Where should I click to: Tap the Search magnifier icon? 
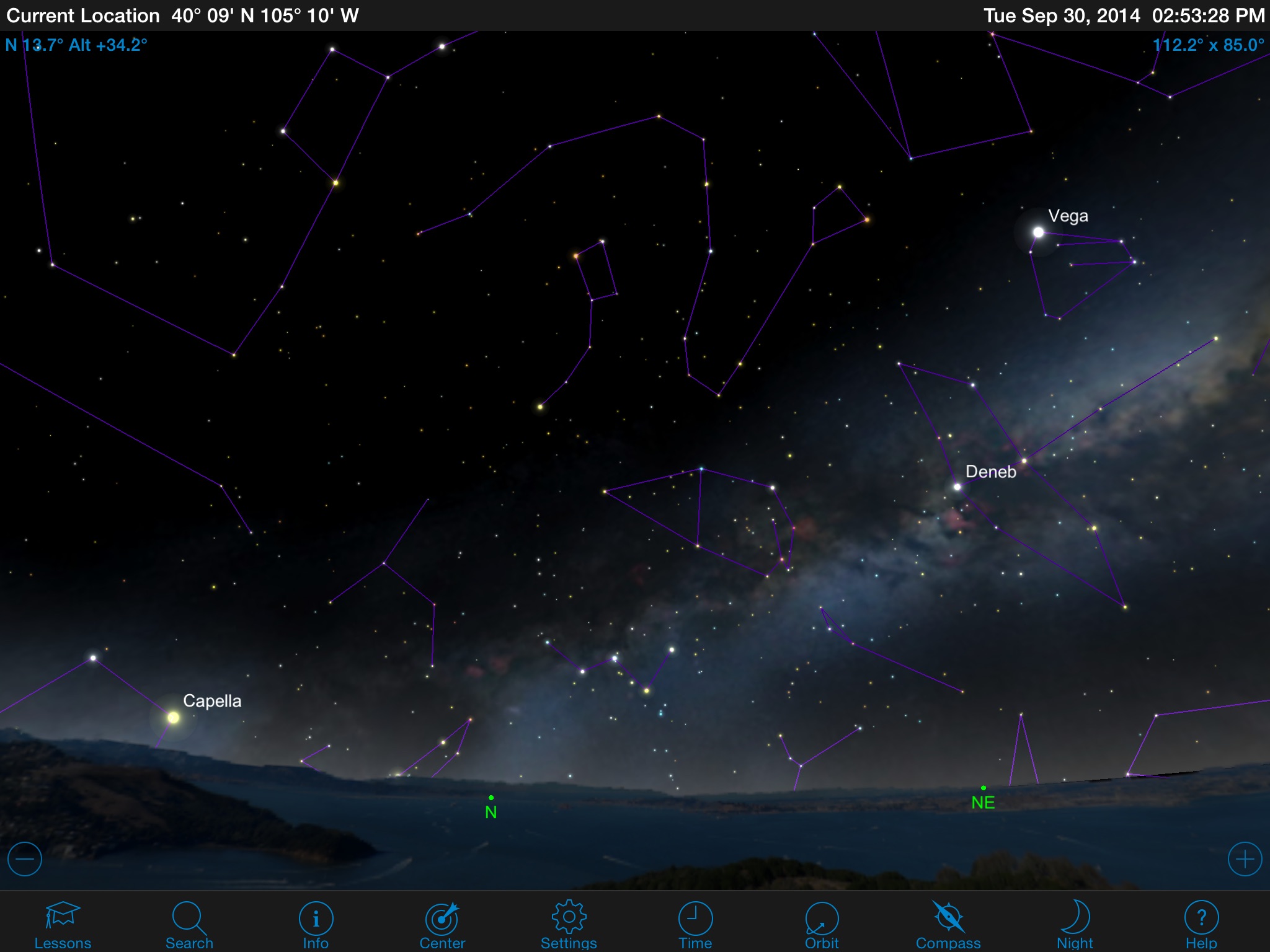[x=189, y=917]
